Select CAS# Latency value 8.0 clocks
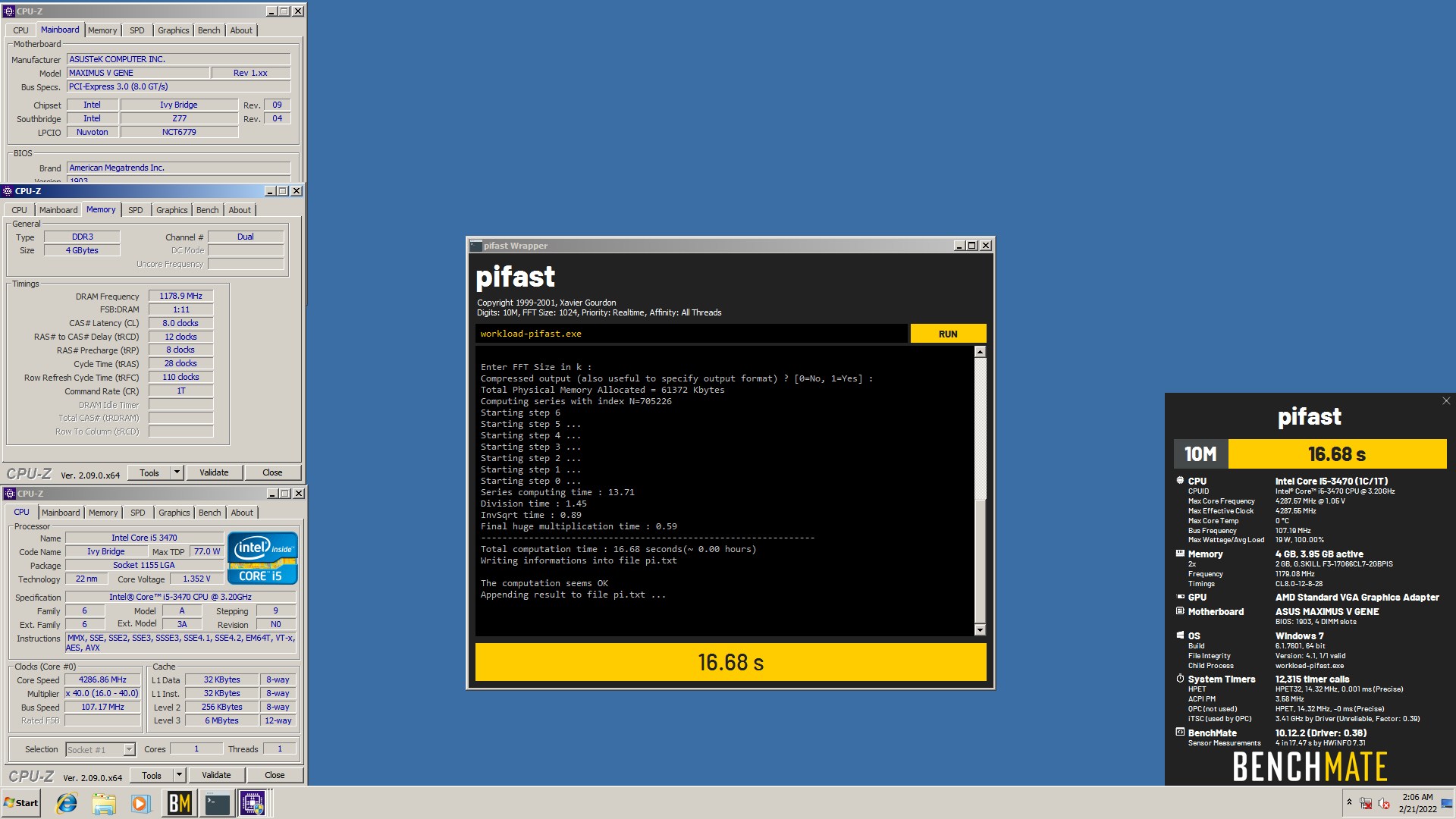Image resolution: width=1456 pixels, height=819 pixels. 180,323
